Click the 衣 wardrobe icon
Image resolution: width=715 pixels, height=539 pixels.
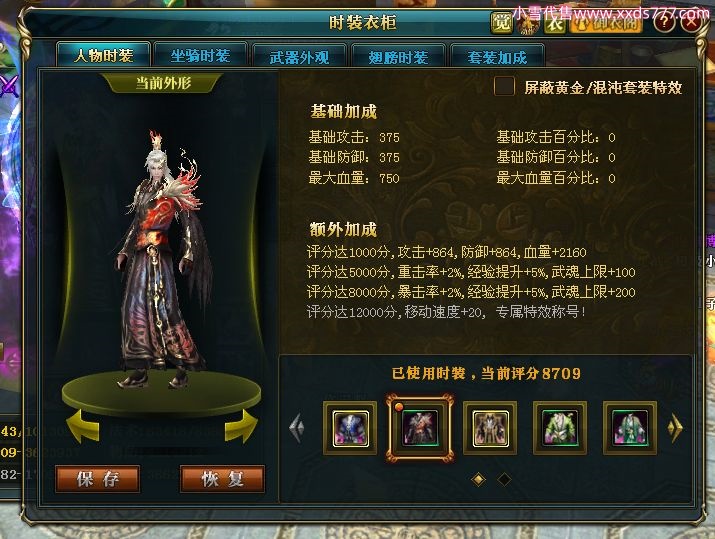[555, 22]
